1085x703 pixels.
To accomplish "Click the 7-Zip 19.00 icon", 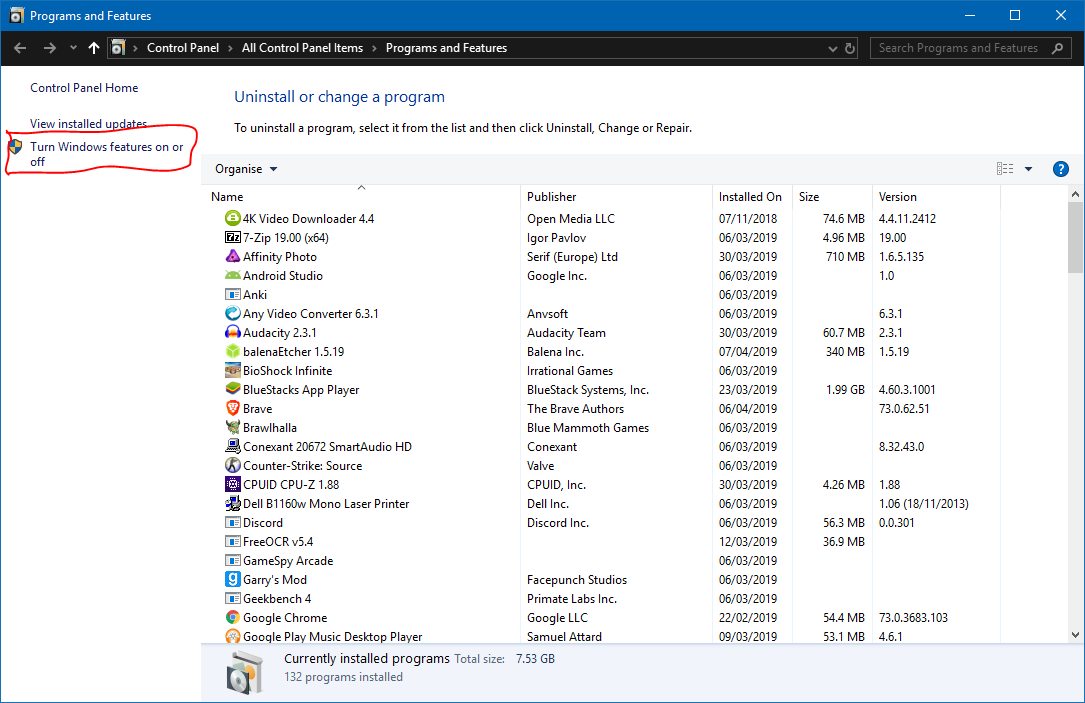I will coord(232,237).
